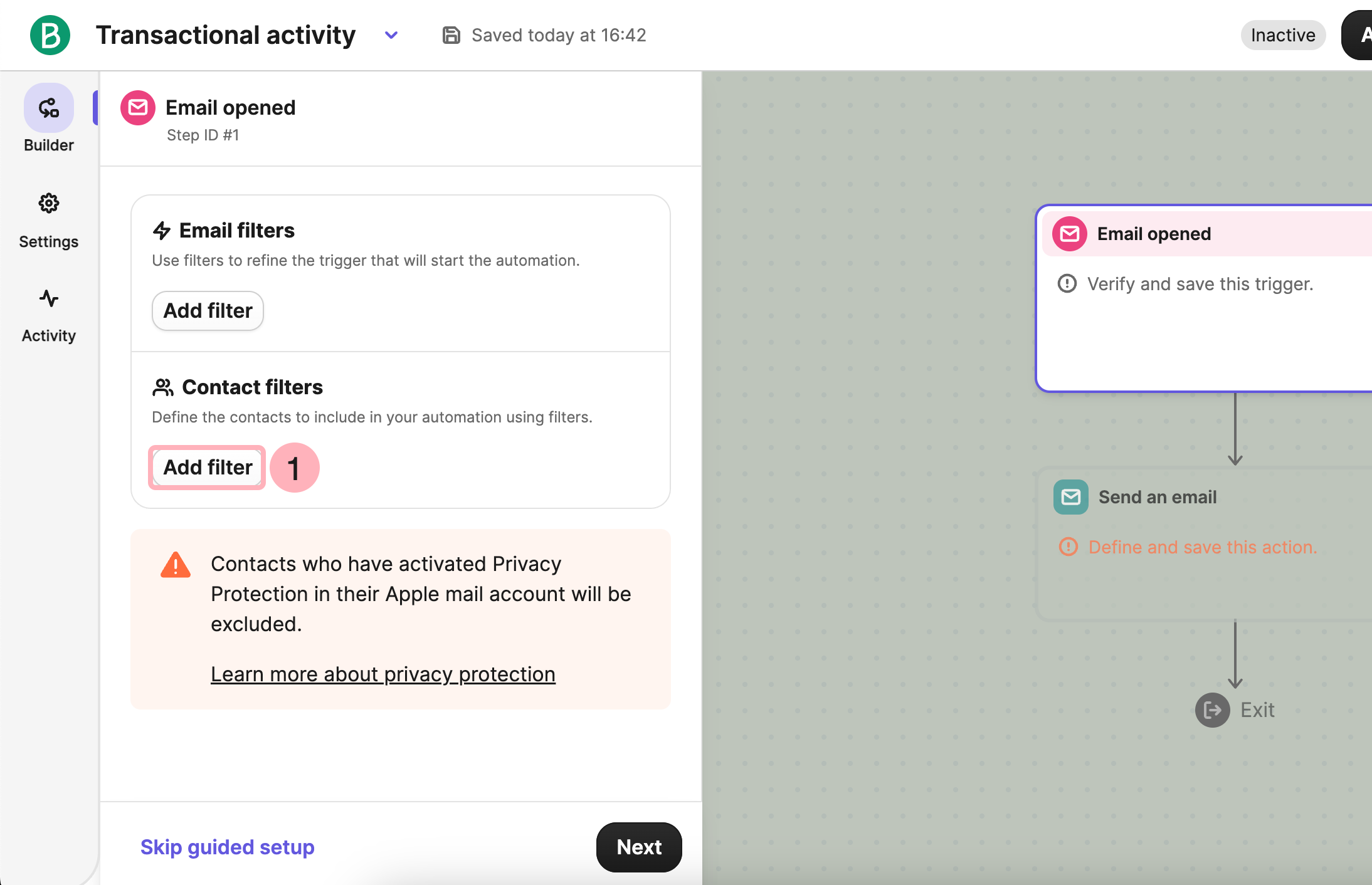Click the Exit node icon

point(1212,710)
